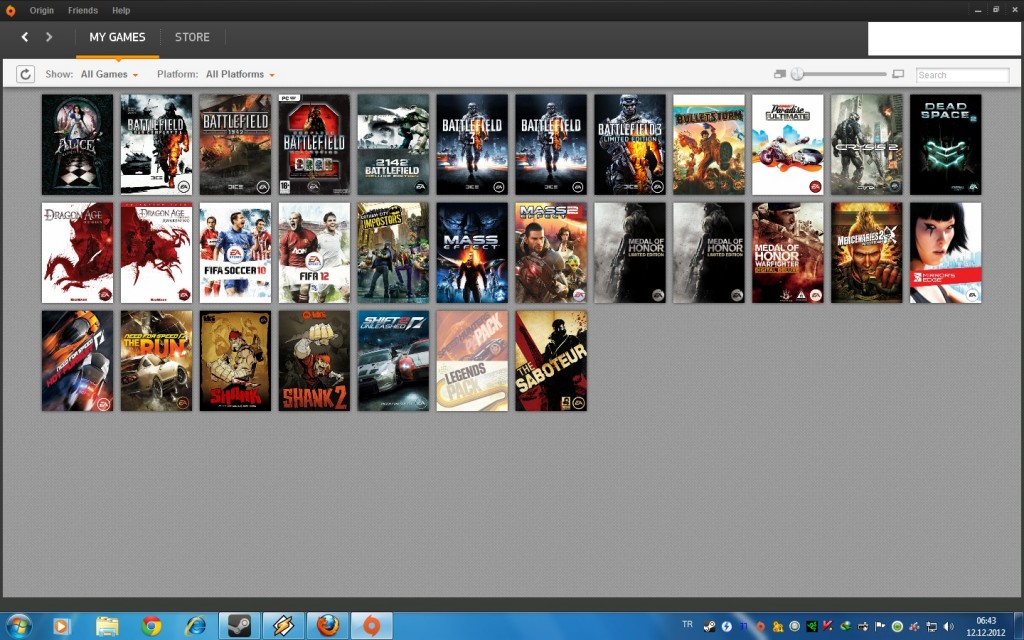1024x640 pixels.
Task: Click the Show Desktop button
Action: pos(1019,626)
